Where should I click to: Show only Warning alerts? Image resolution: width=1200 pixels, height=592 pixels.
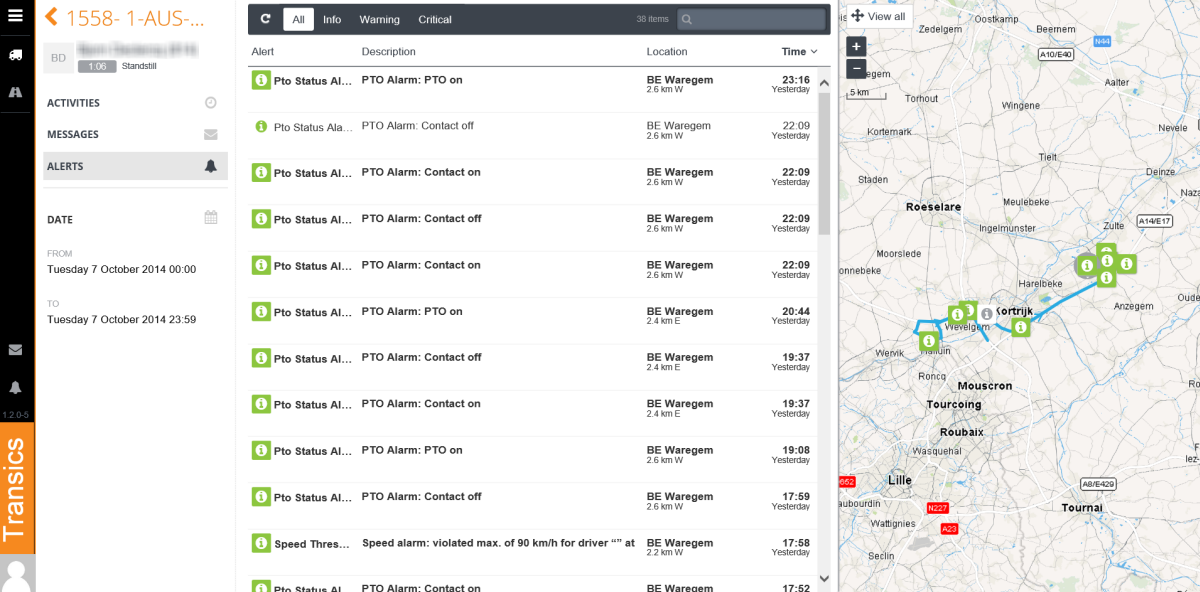point(379,19)
